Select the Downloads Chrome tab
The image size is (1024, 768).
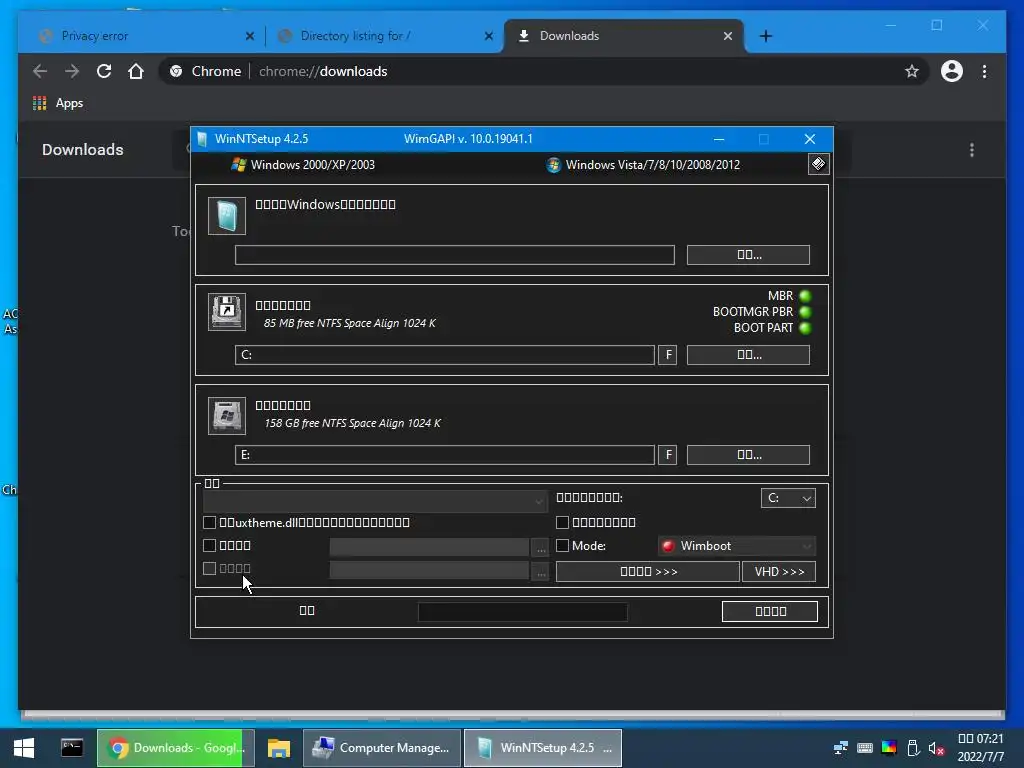click(x=624, y=36)
